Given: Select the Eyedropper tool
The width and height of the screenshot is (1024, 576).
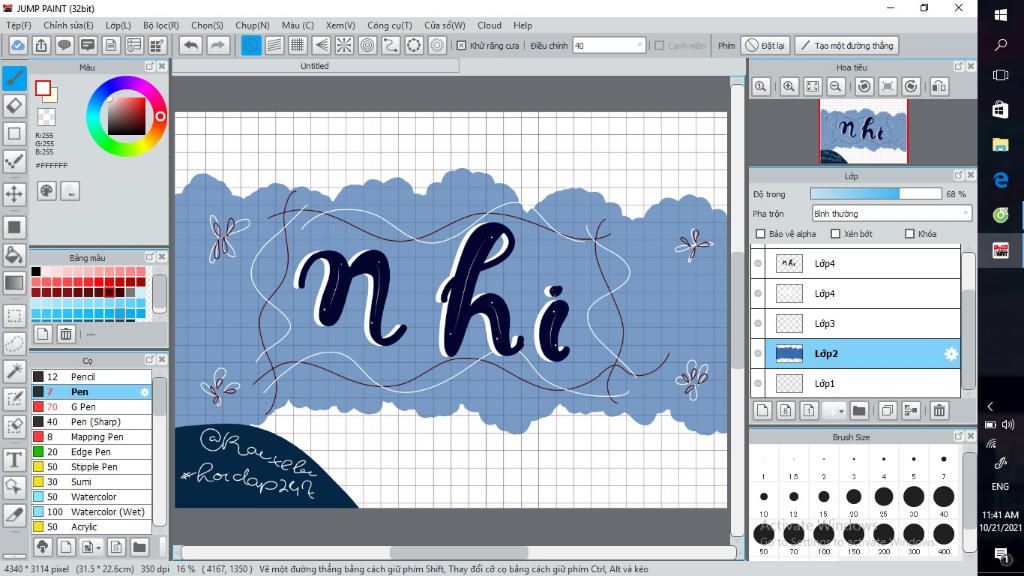Looking at the screenshot, I should point(14,515).
